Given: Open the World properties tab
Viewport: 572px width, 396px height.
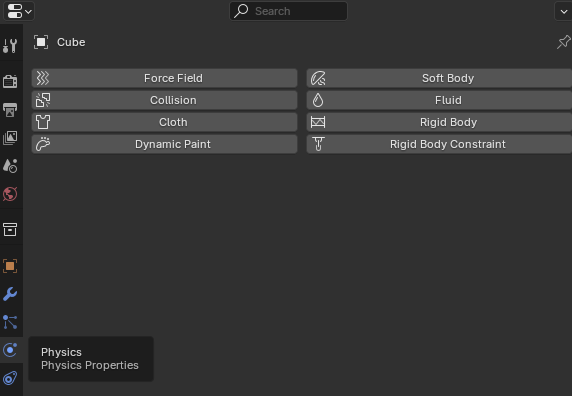Looking at the screenshot, I should [x=10, y=194].
